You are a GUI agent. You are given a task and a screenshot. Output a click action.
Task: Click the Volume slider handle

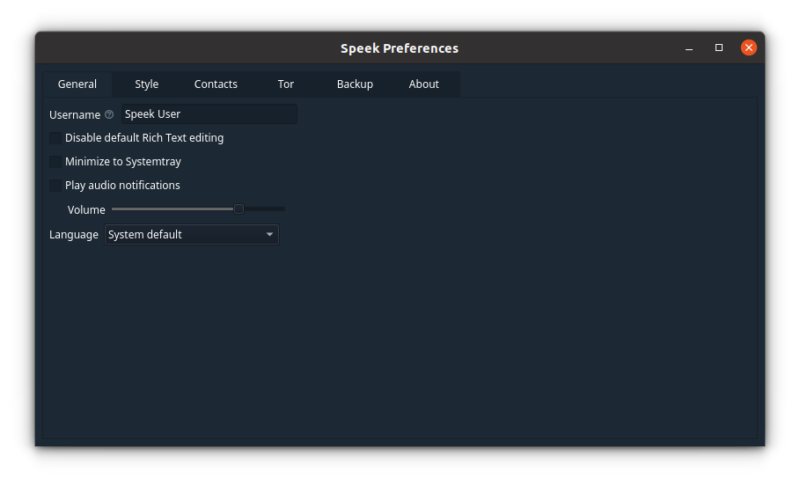[x=238, y=209]
